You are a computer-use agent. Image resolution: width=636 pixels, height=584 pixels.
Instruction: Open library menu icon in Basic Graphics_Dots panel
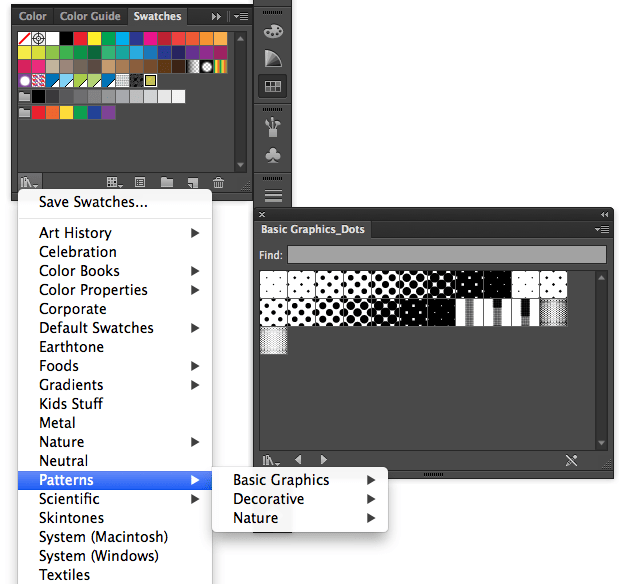point(271,460)
